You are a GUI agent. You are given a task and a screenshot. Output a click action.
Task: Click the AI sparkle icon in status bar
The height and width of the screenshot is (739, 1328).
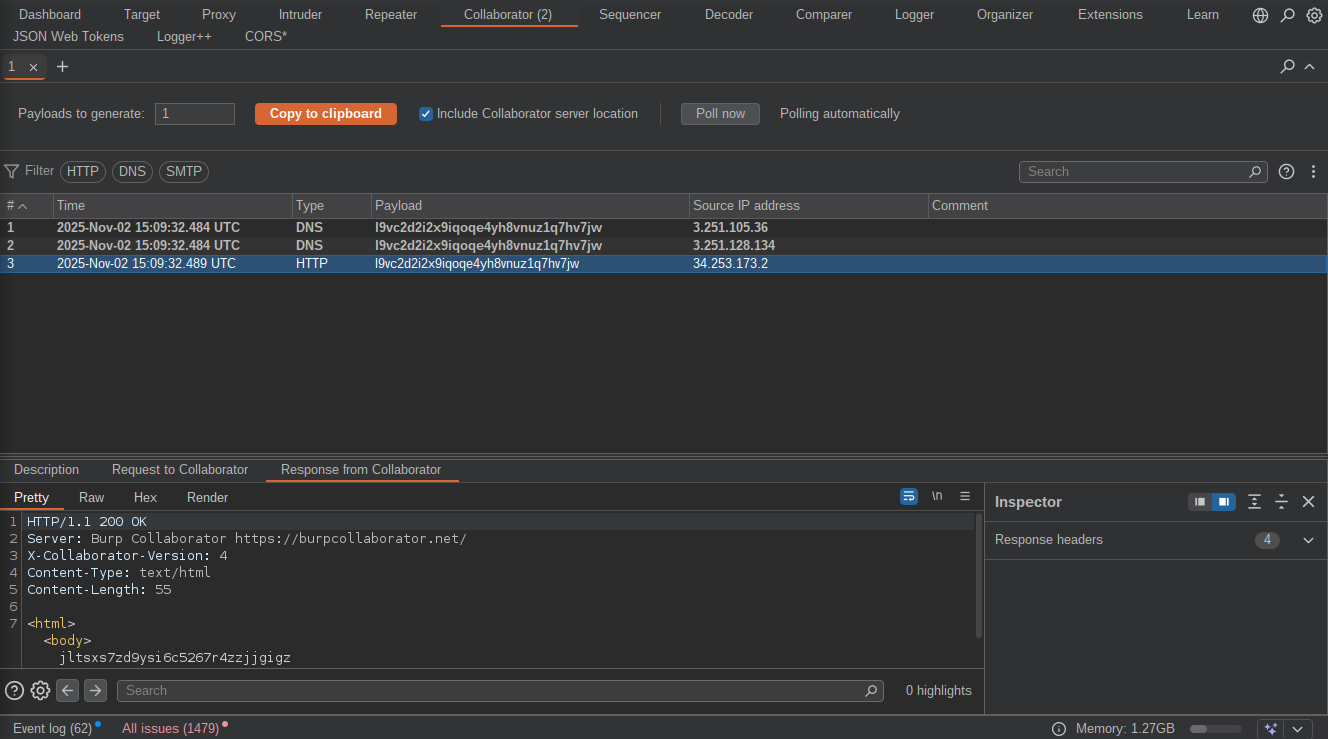(x=1270, y=729)
